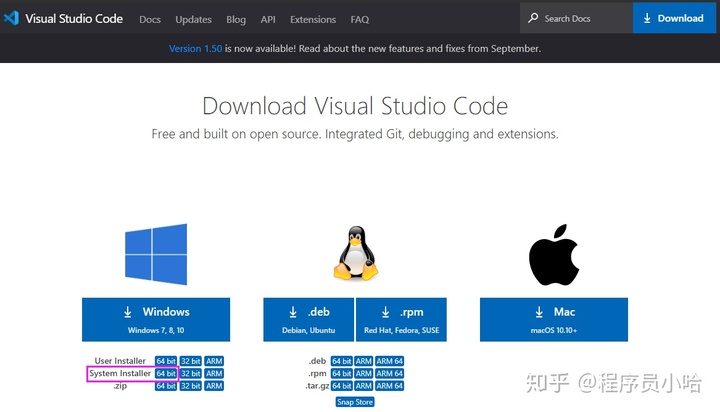Open the FAQ page
Screen dimensions: 720x412
[360, 19]
